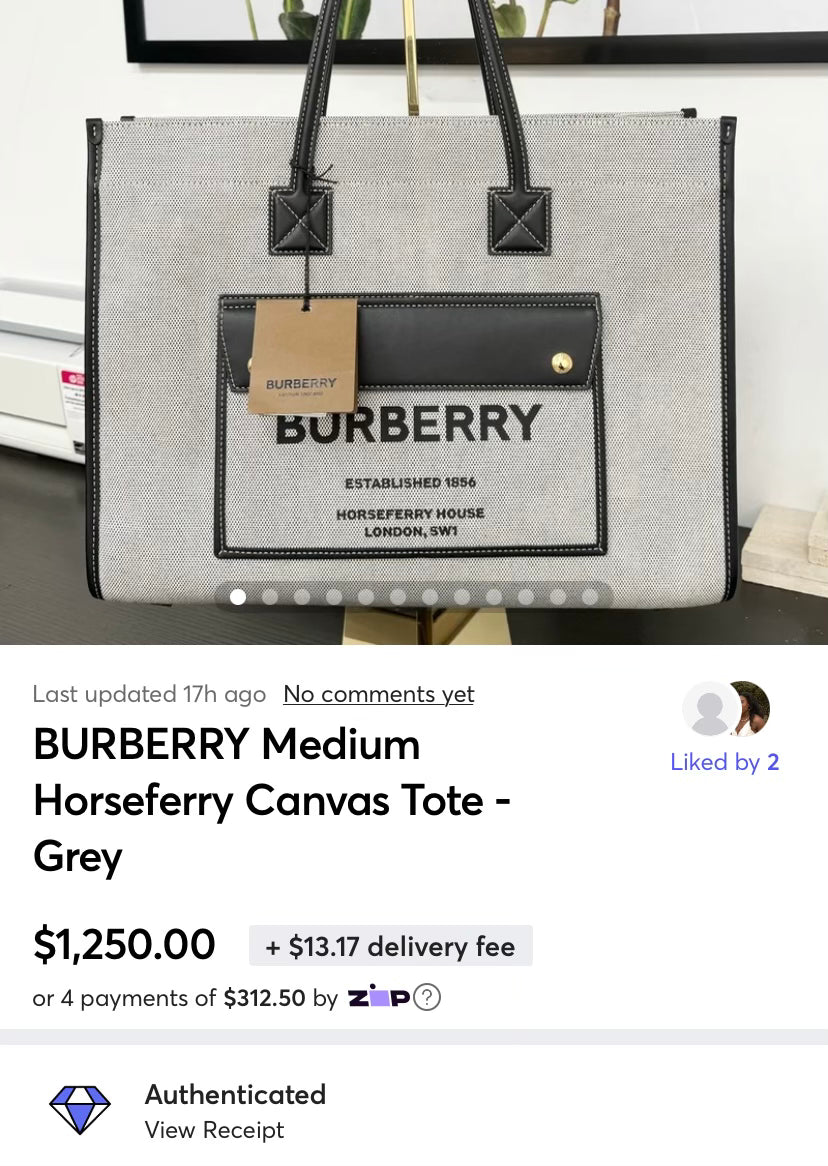The width and height of the screenshot is (828, 1166).
Task: Open the Burberry tote product photo
Action: 414,322
